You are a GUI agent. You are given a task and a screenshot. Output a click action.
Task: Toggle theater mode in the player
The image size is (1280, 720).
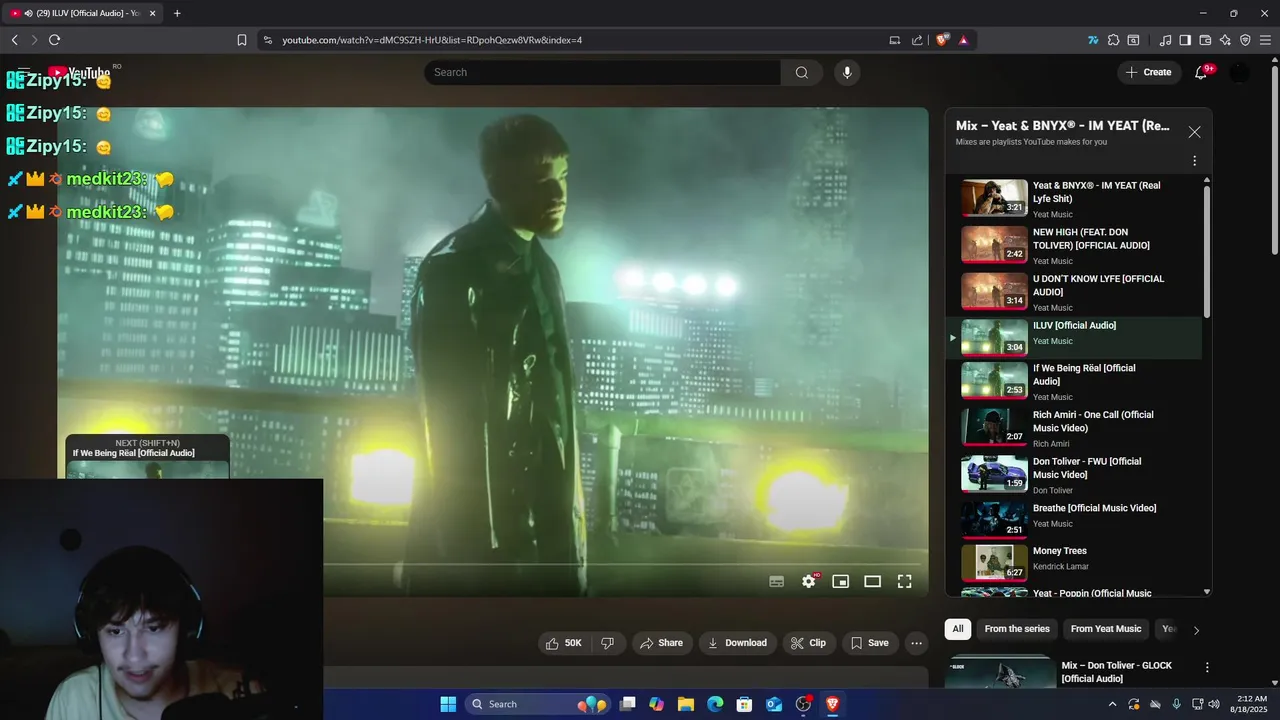(x=873, y=581)
